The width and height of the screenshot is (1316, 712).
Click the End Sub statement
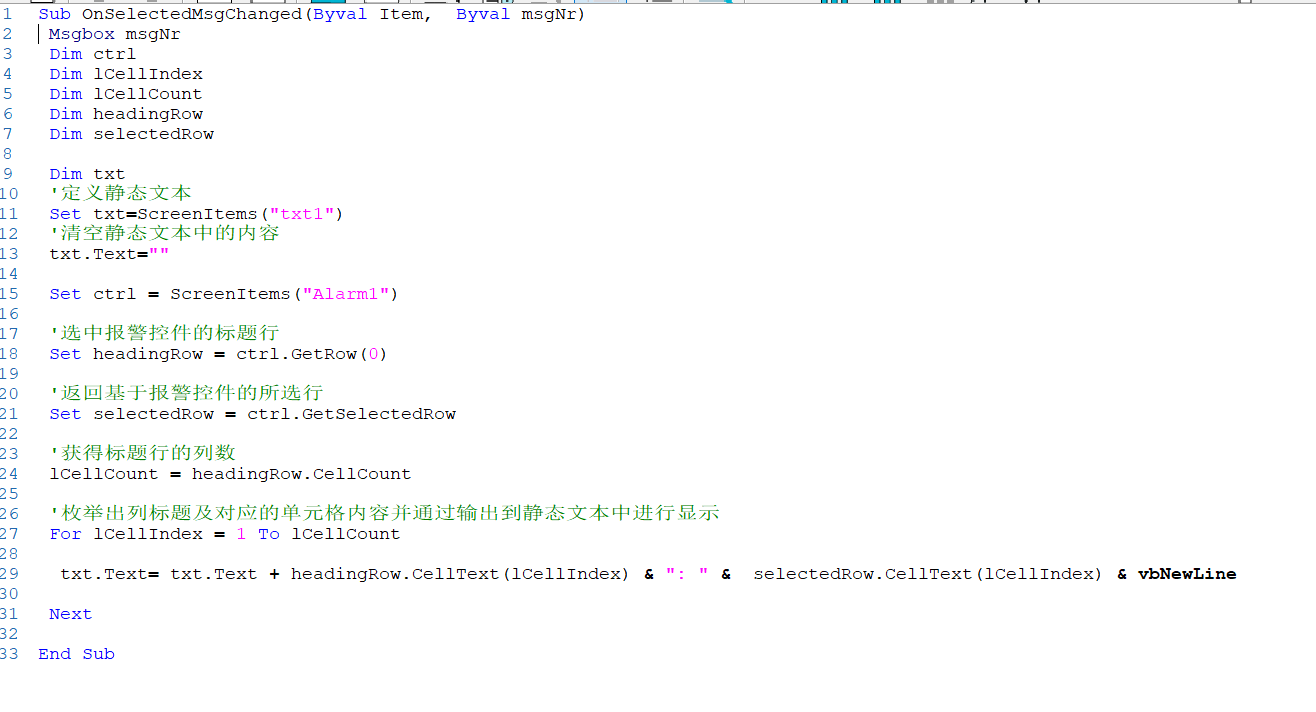pos(76,654)
